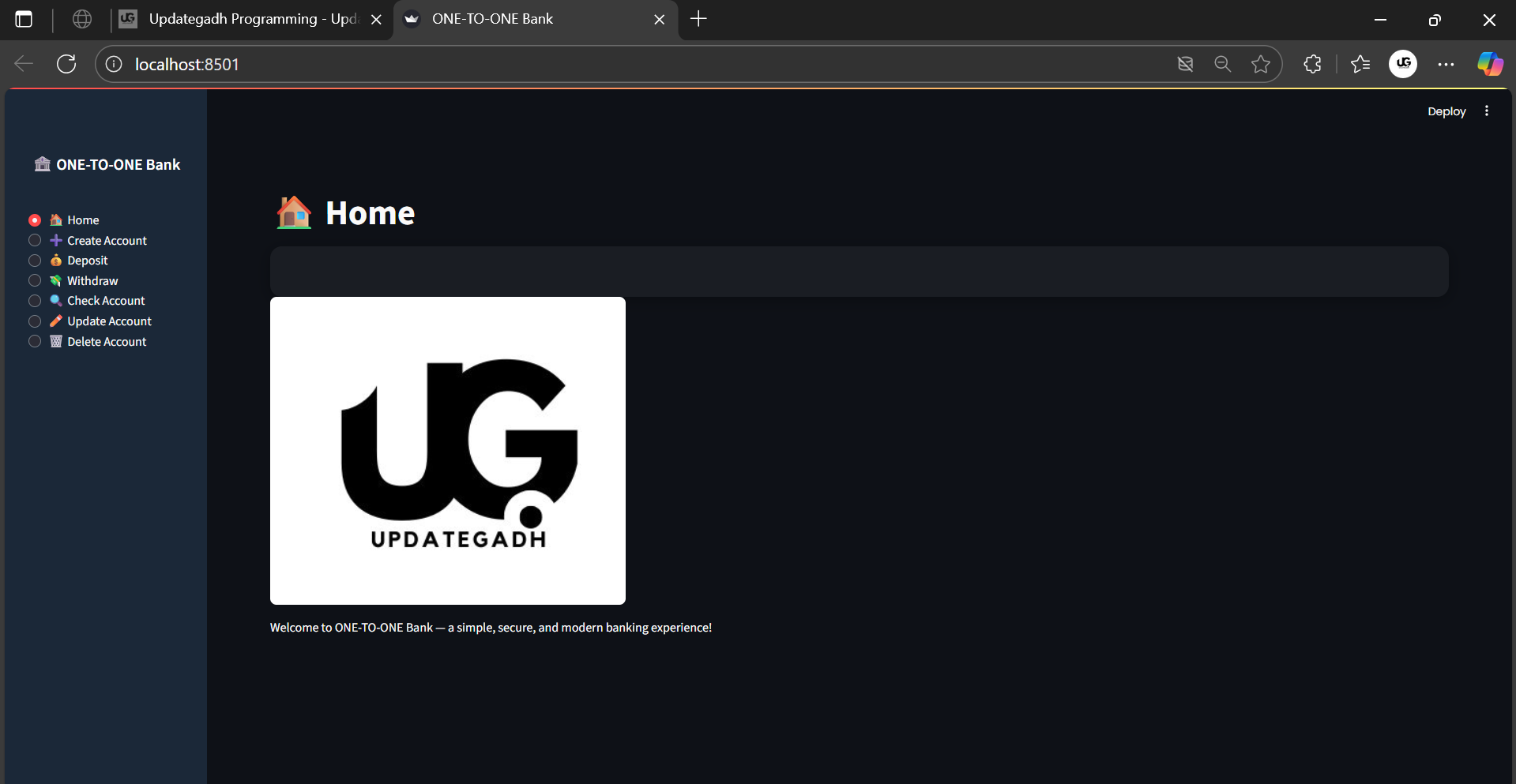Add page to favorites star

[x=1260, y=64]
